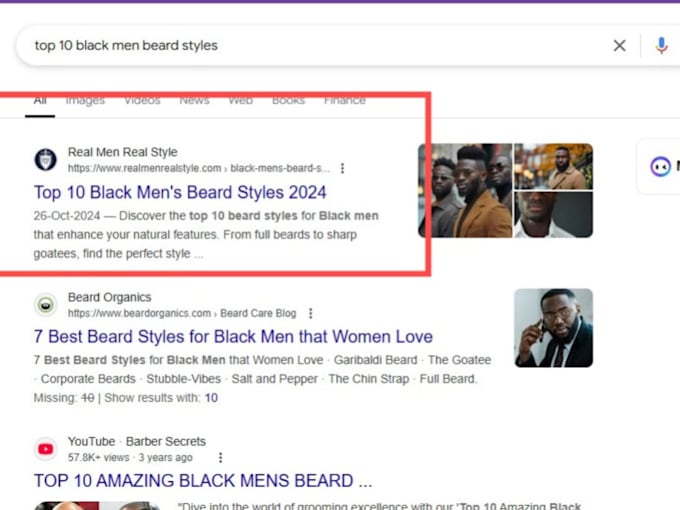Click the YouTube · Barber Secrets source text
Image resolution: width=680 pixels, height=510 pixels.
point(137,441)
